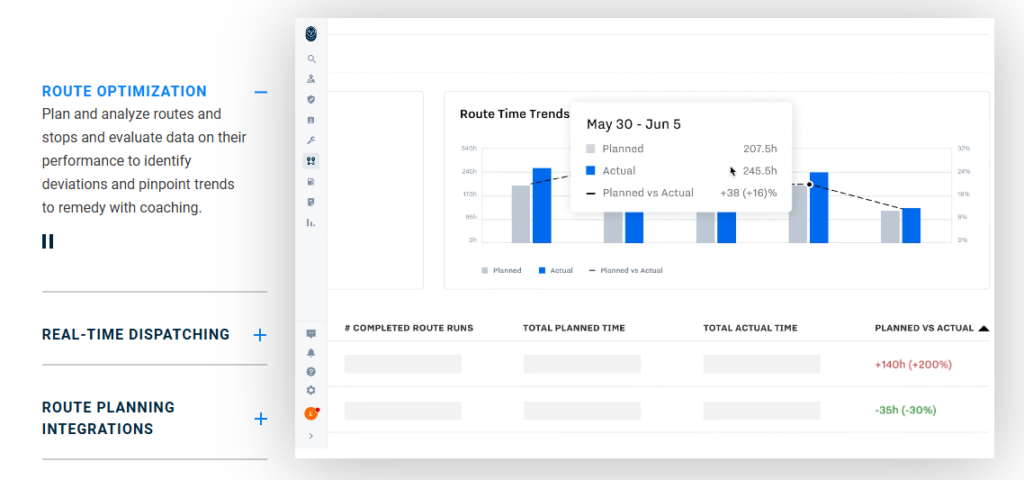The image size is (1024, 480).
Task: Toggle the Actual series in chart legend
Action: tap(556, 270)
